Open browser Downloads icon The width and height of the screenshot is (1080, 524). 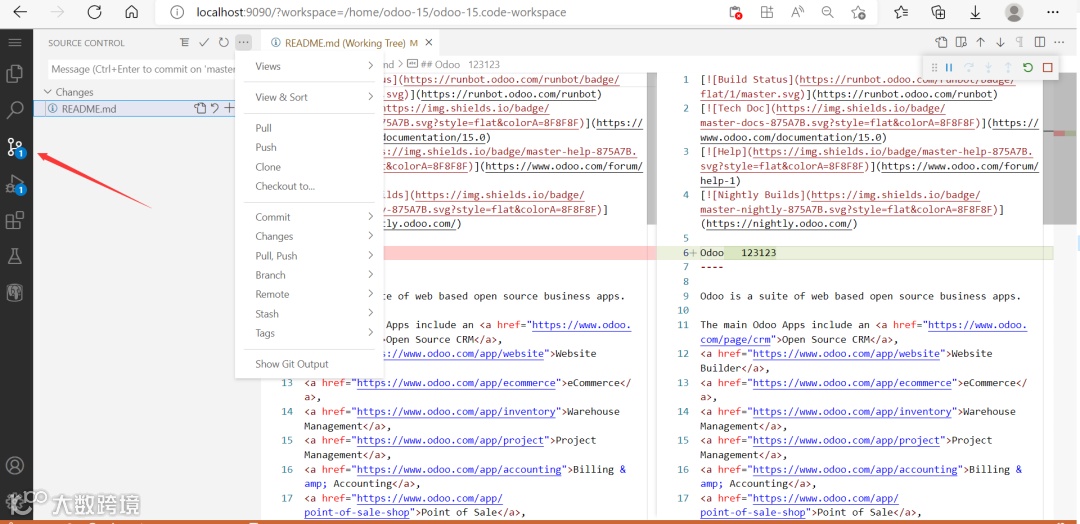point(975,12)
